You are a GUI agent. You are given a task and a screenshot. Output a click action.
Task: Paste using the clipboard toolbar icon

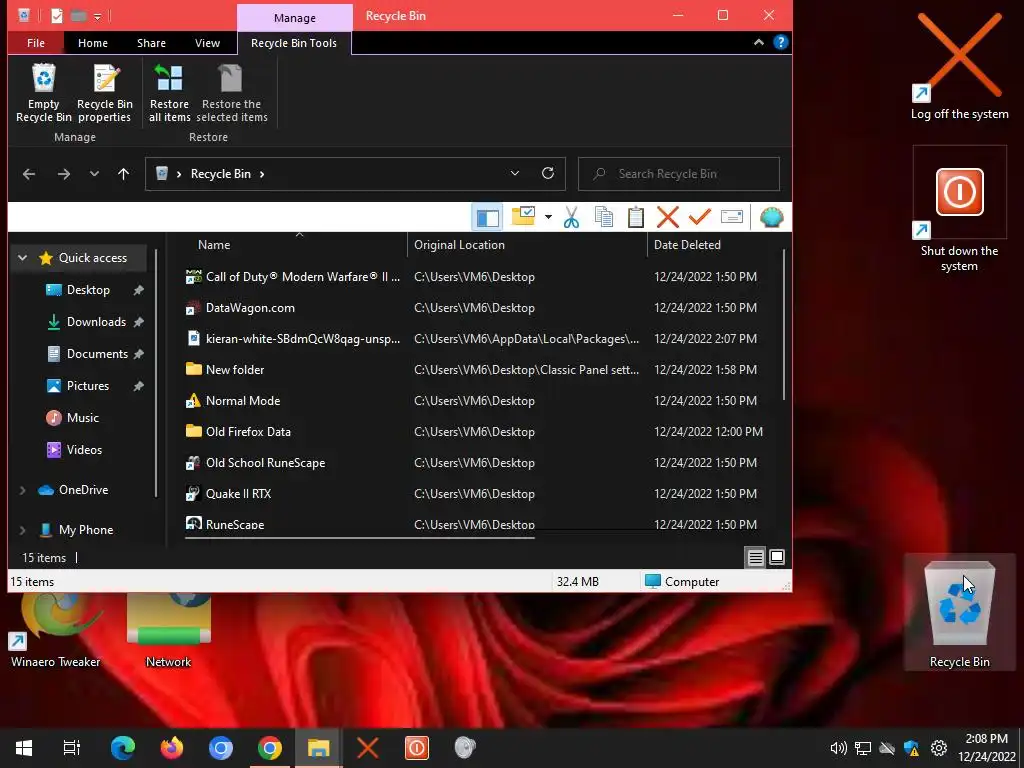click(635, 217)
